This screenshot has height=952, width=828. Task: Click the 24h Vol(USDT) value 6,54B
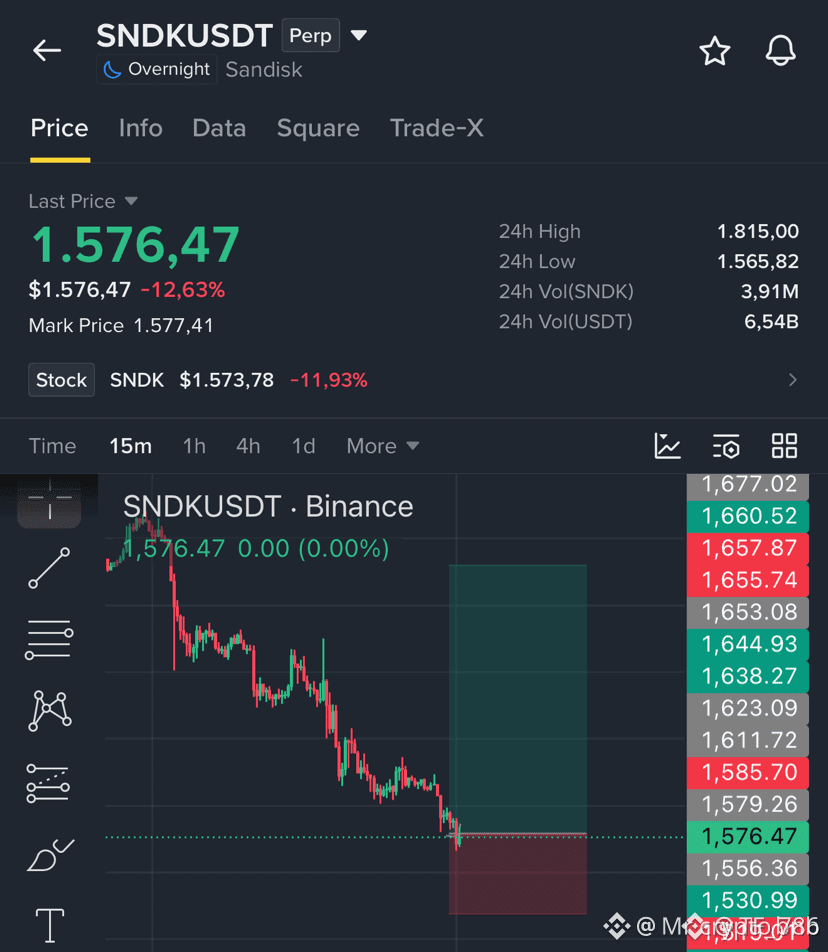point(771,322)
